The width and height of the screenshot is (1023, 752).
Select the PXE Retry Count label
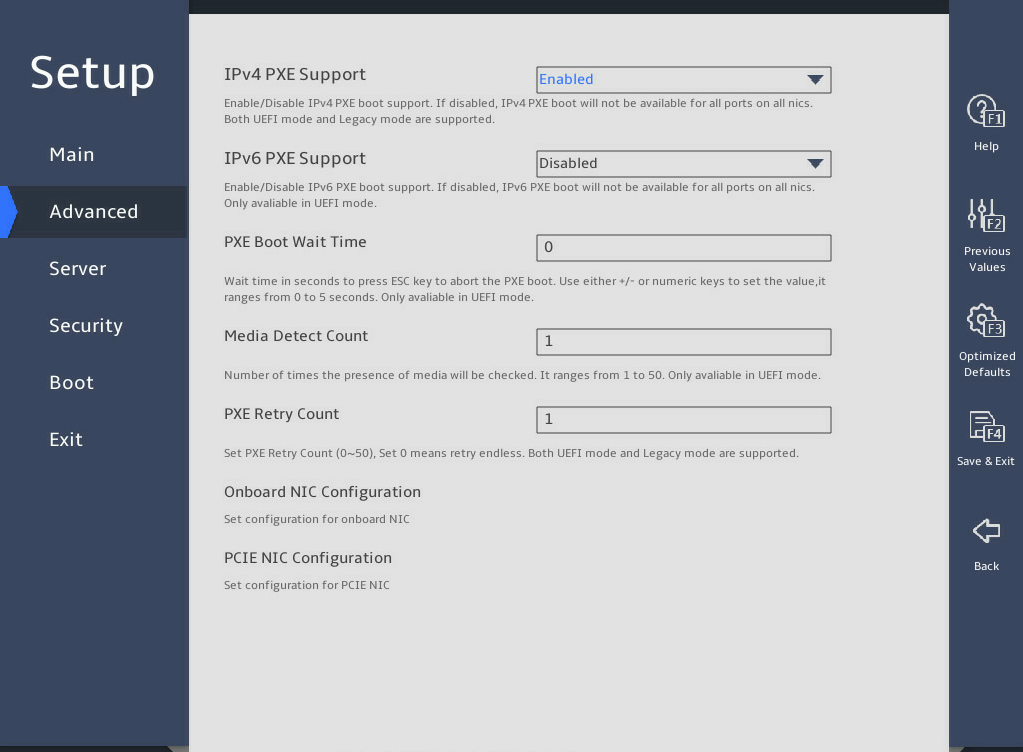pos(281,414)
